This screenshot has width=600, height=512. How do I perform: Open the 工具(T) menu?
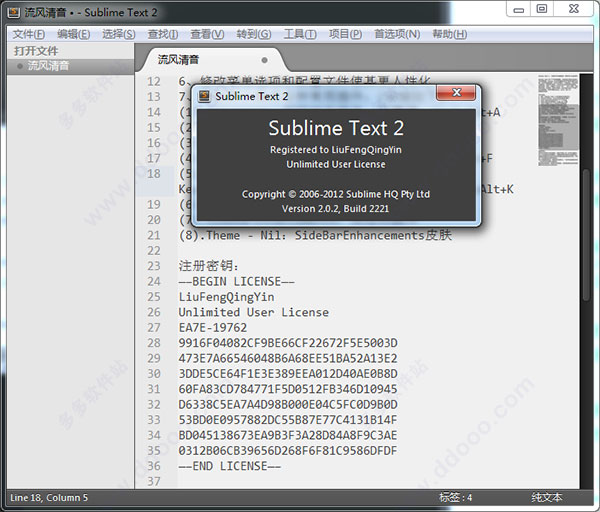click(x=300, y=34)
